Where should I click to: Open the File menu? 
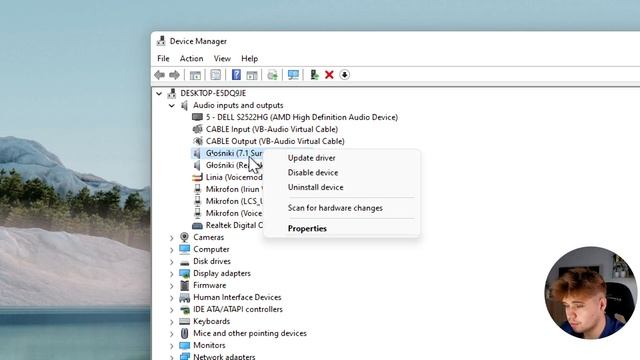pos(163,58)
